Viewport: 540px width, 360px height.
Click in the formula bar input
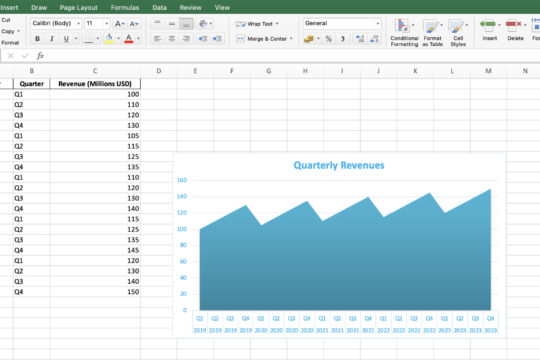point(293,56)
